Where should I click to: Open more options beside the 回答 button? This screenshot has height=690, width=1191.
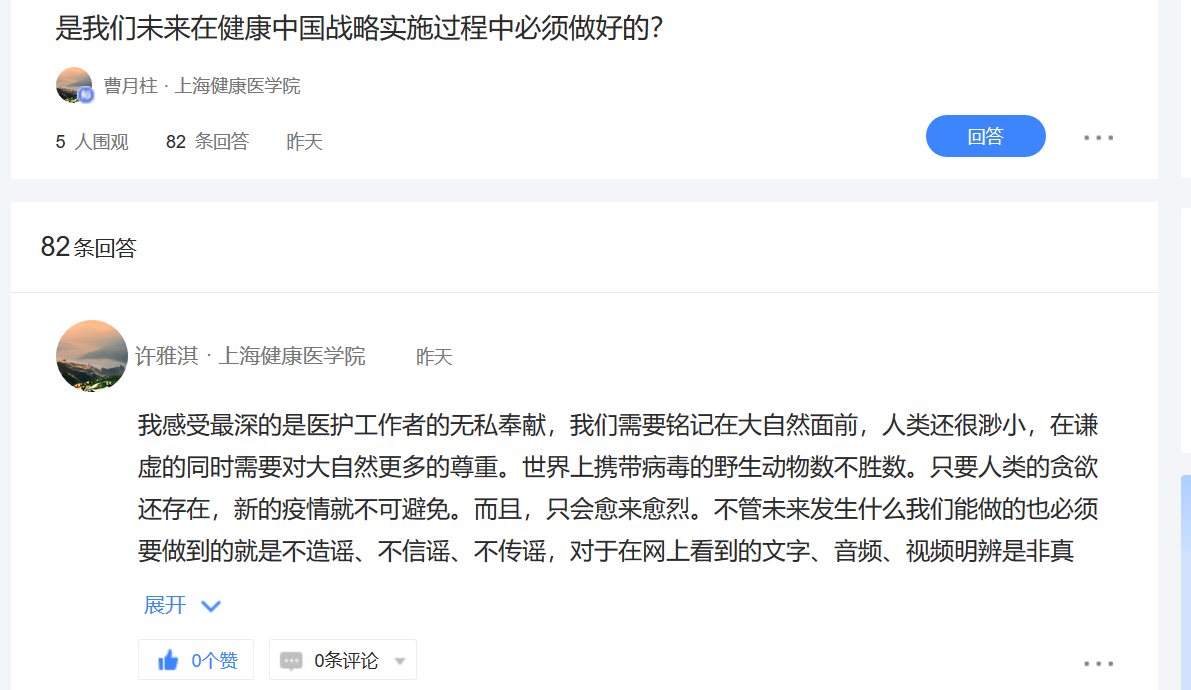[1098, 138]
